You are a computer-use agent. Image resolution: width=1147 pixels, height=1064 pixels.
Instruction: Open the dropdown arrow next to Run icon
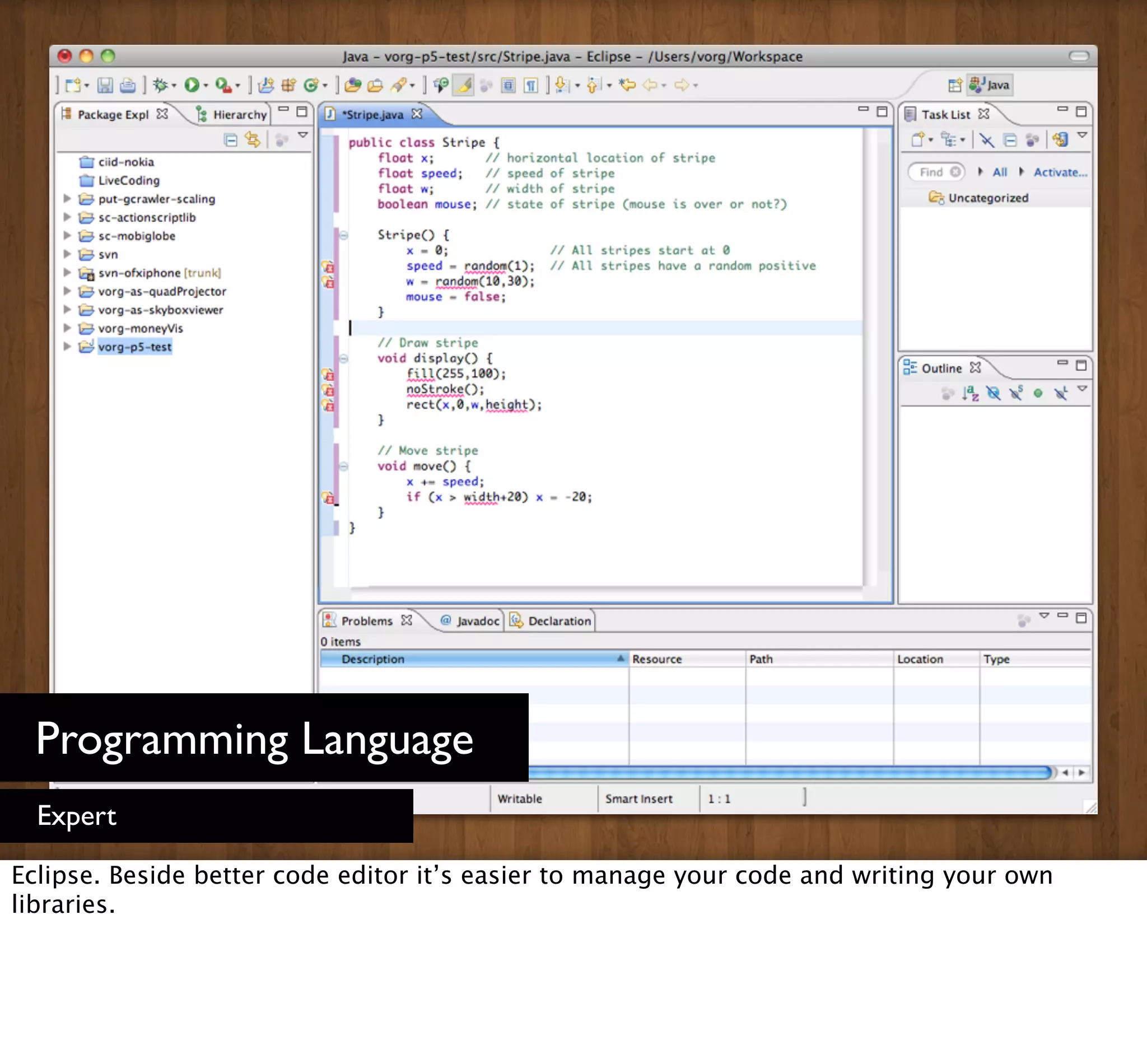(206, 86)
